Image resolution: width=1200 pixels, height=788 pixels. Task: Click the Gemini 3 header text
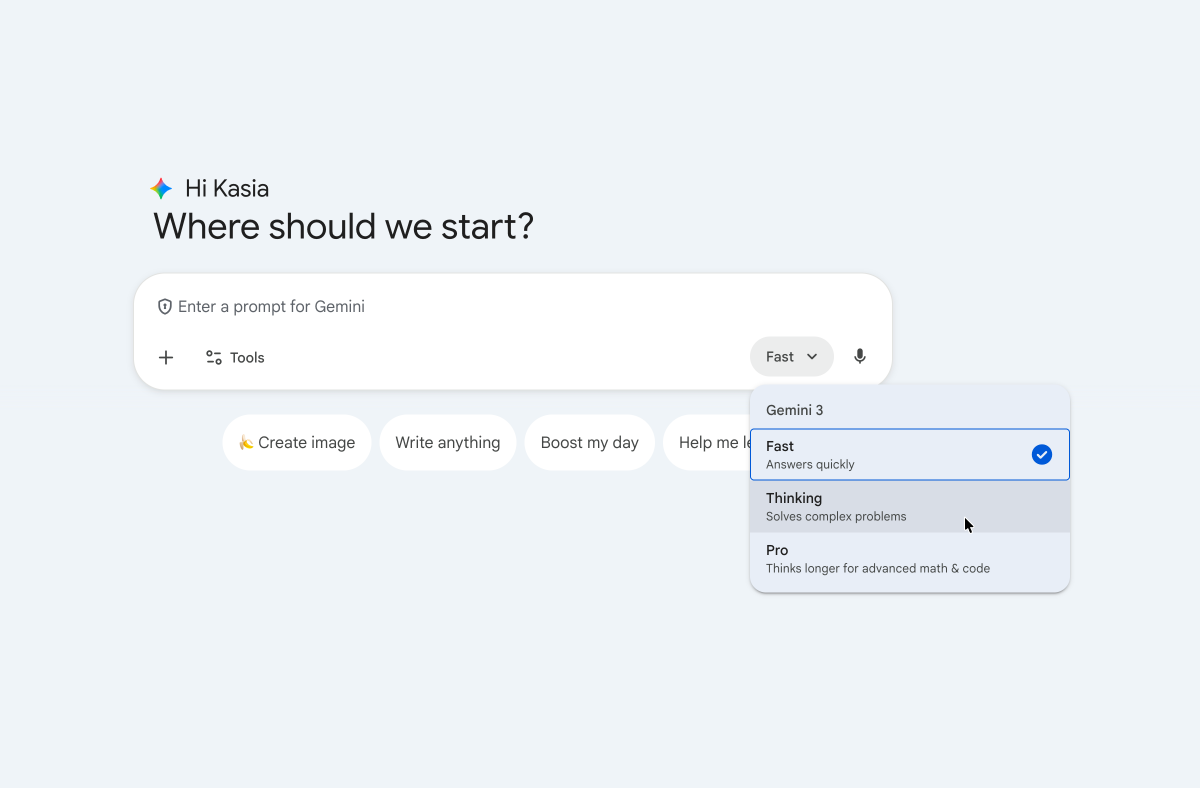tap(795, 410)
